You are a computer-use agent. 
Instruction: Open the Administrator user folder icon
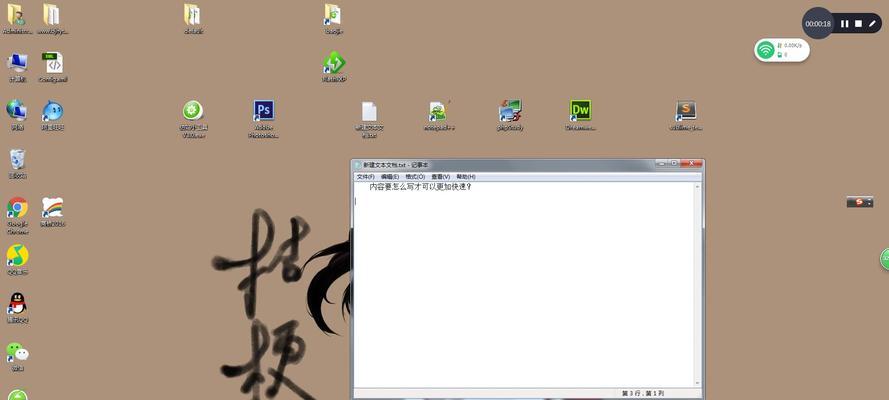tap(17, 15)
